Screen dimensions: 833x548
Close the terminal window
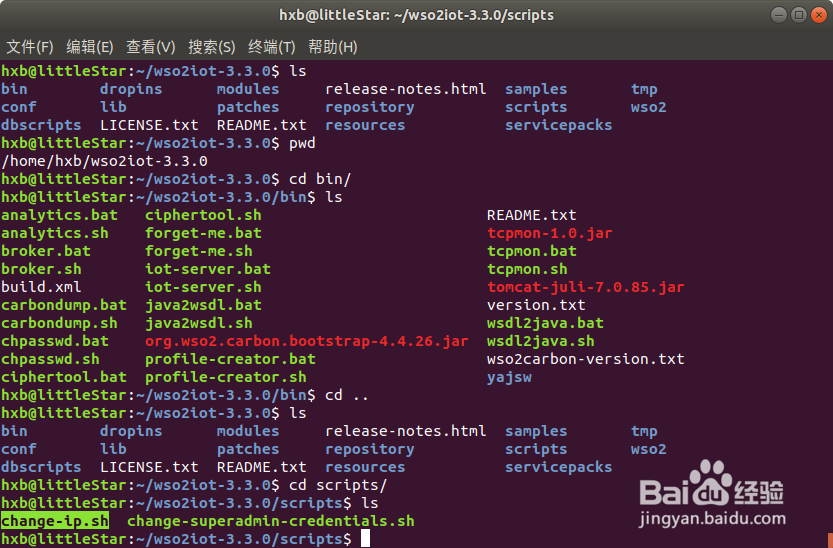[819, 15]
